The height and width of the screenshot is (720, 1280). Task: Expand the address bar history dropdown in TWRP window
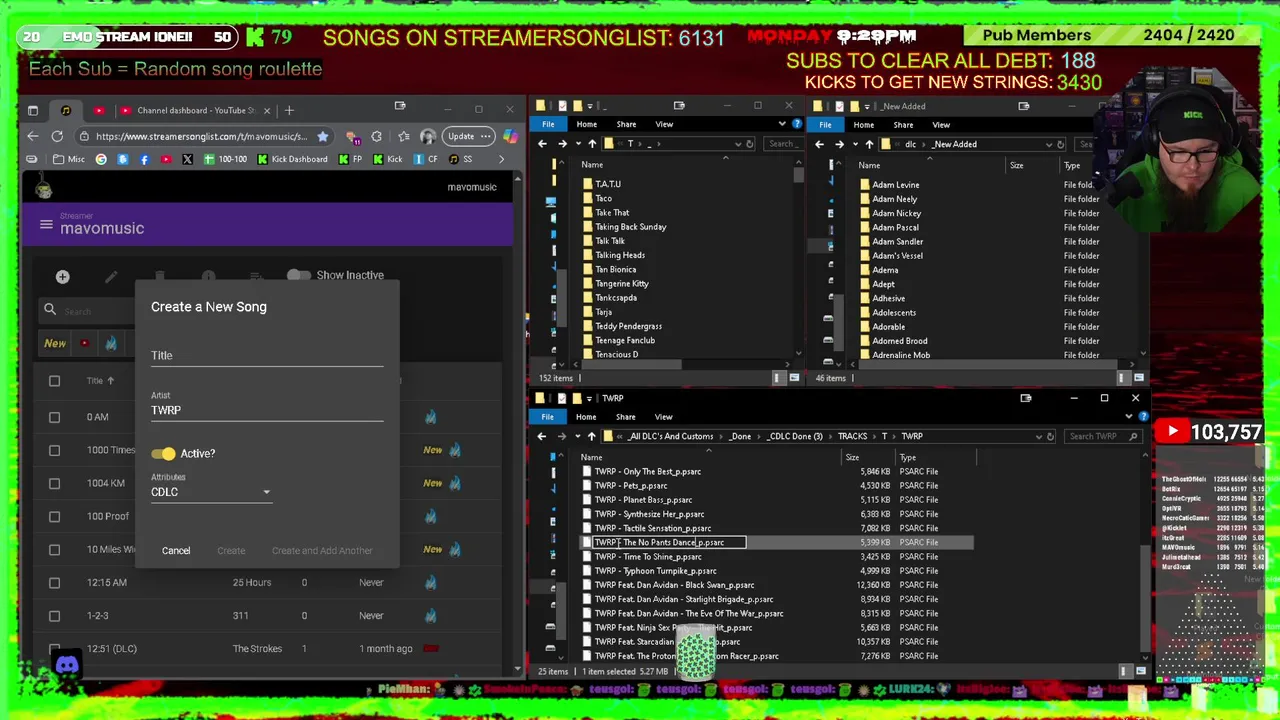pos(1038,436)
